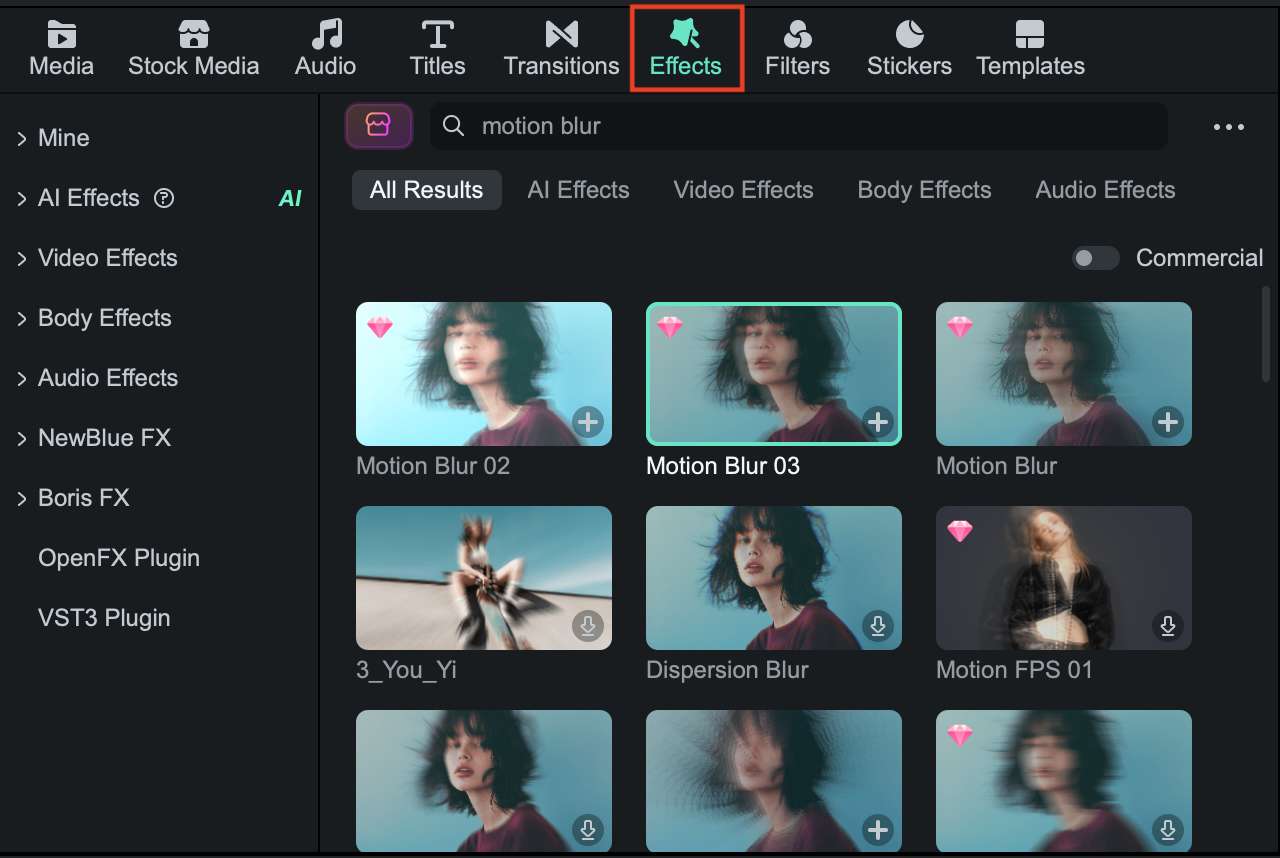Click the search field containing motion blur

click(x=799, y=126)
